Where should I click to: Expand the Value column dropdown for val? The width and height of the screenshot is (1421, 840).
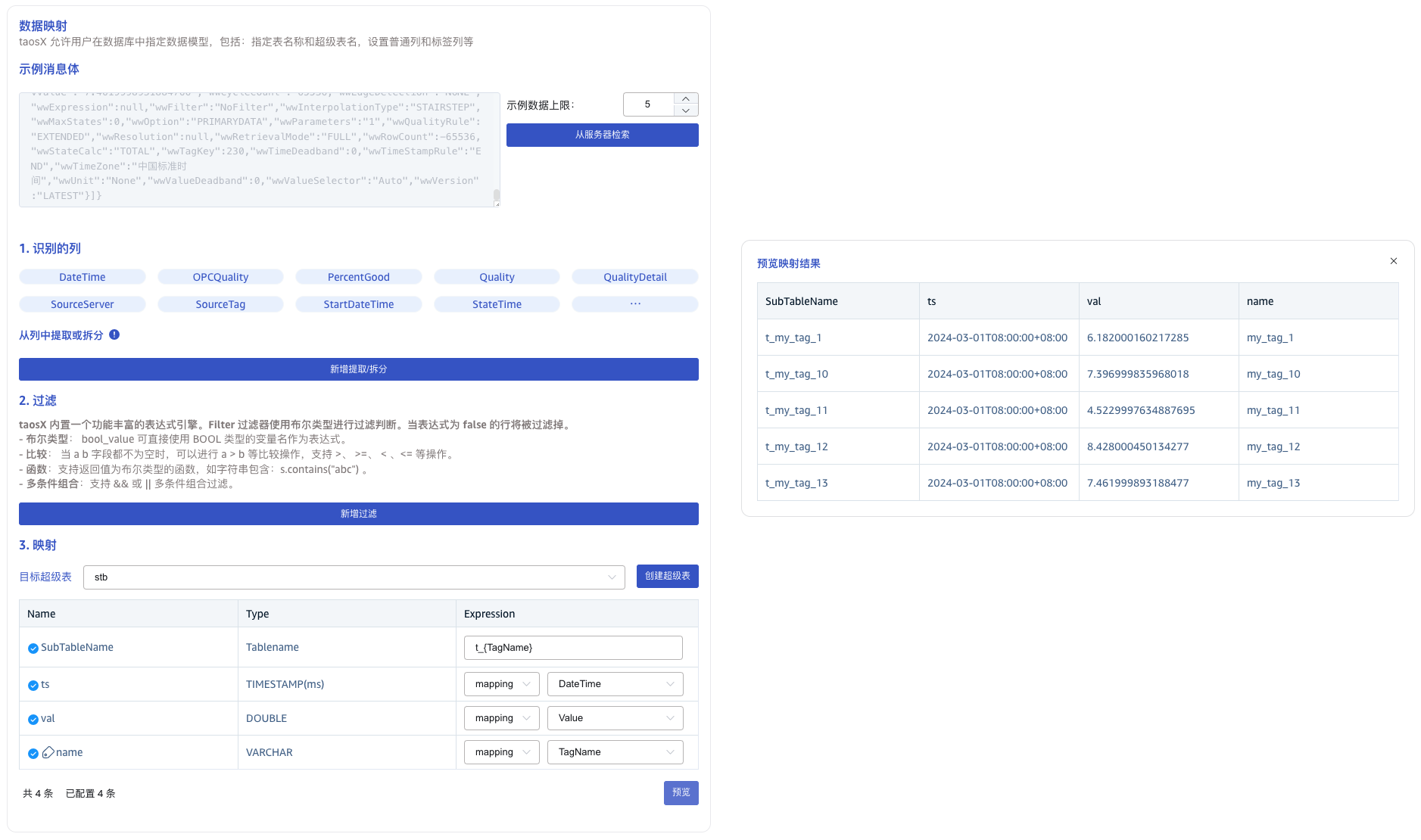coord(615,718)
